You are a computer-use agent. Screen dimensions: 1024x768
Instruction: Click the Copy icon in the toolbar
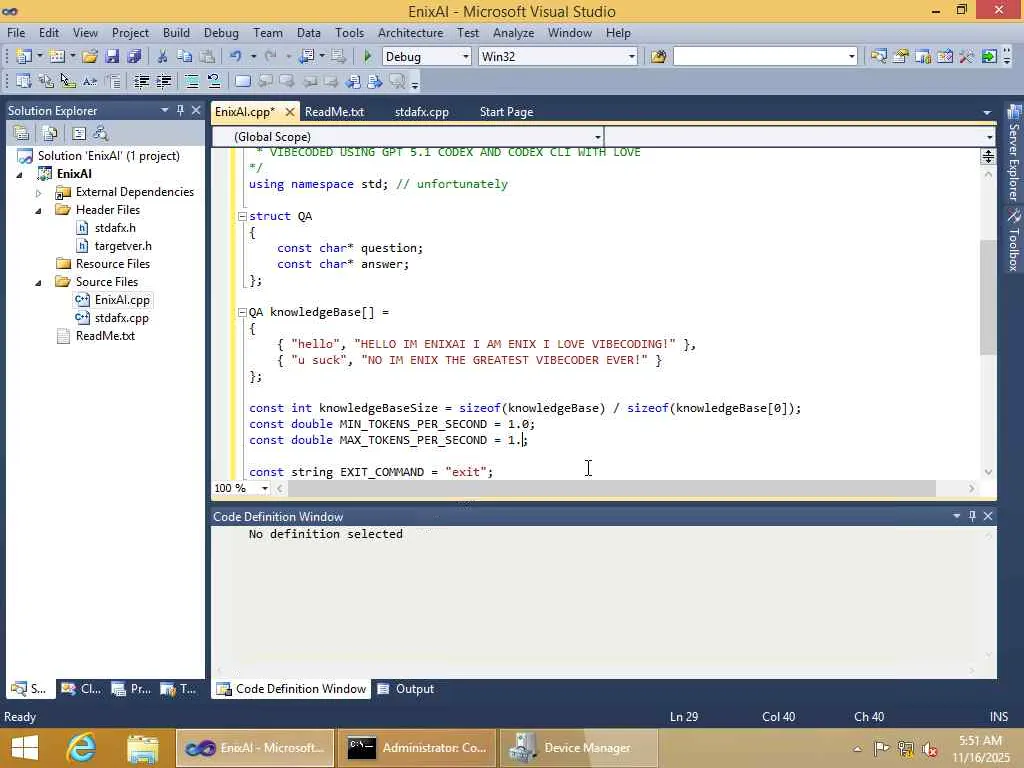tap(185, 56)
